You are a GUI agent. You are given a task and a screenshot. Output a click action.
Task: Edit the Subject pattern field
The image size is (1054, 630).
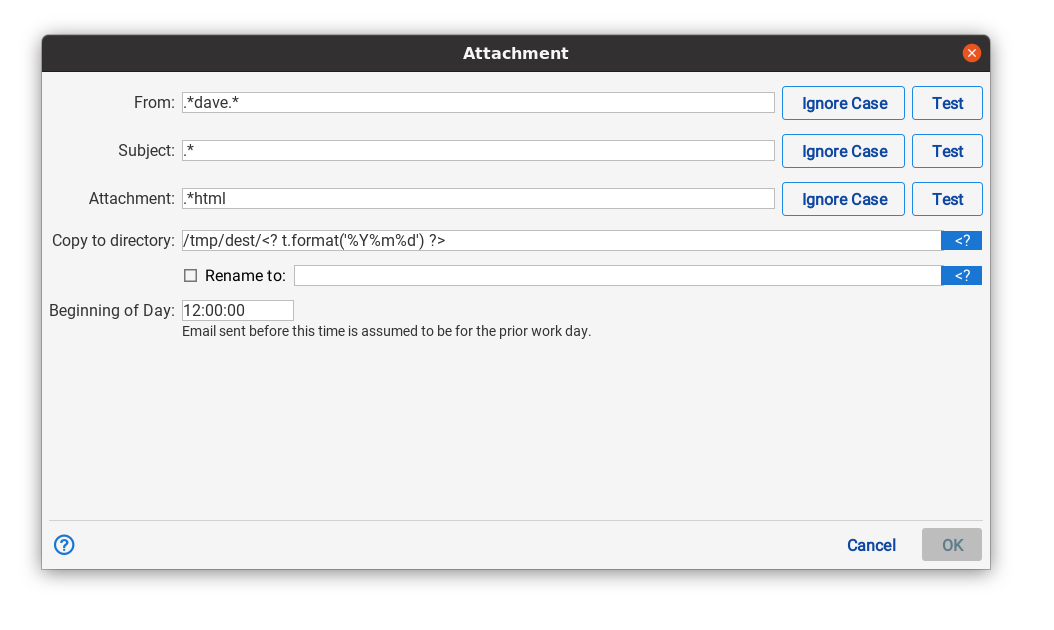477,150
